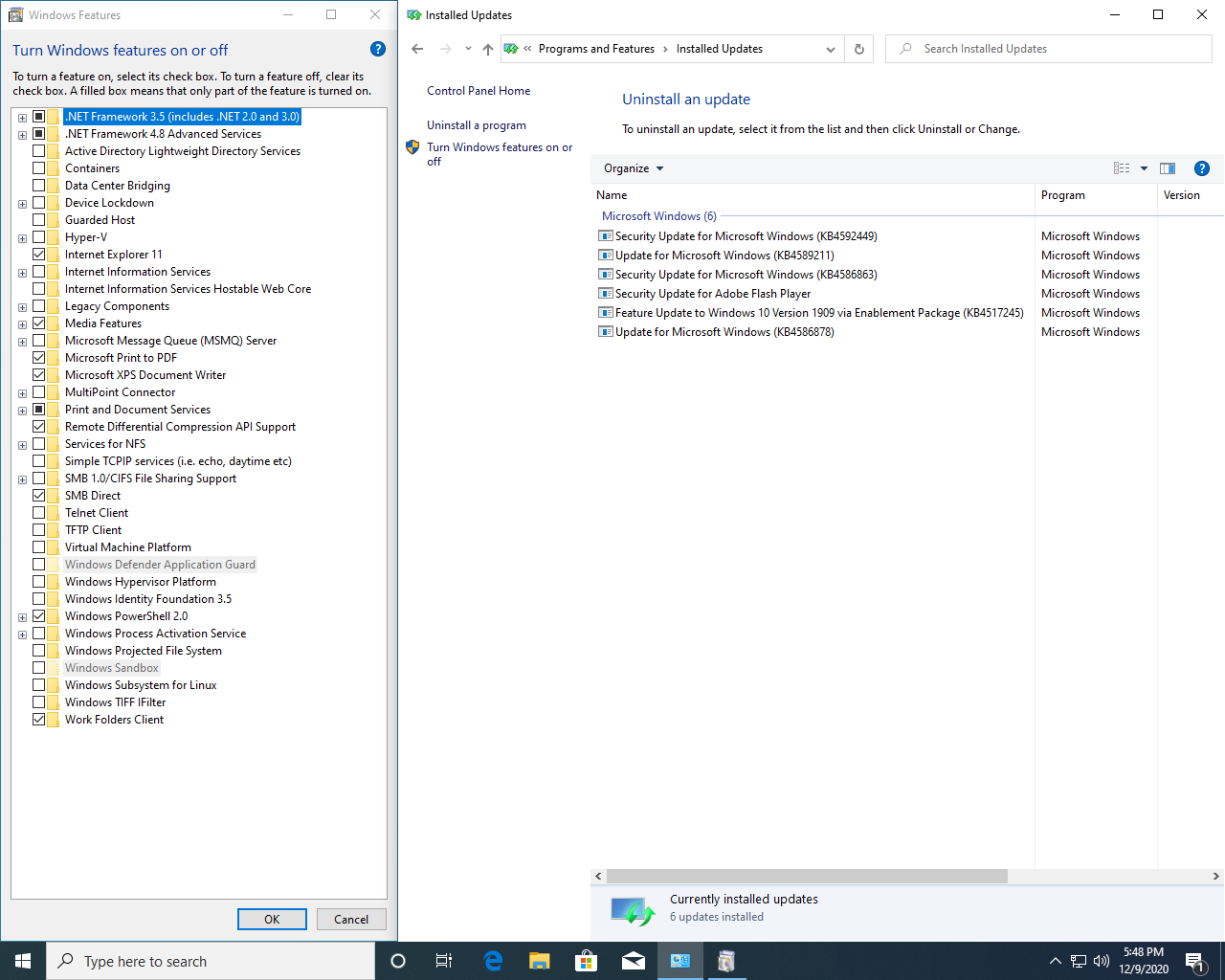Select Security Update KB4586863 row

point(746,275)
